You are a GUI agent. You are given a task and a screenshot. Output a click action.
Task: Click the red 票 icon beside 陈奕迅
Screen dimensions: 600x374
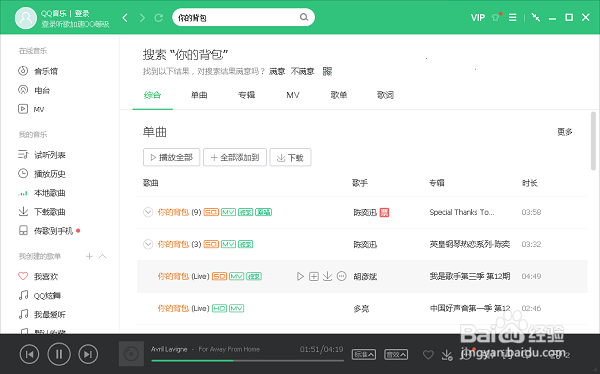click(x=384, y=212)
